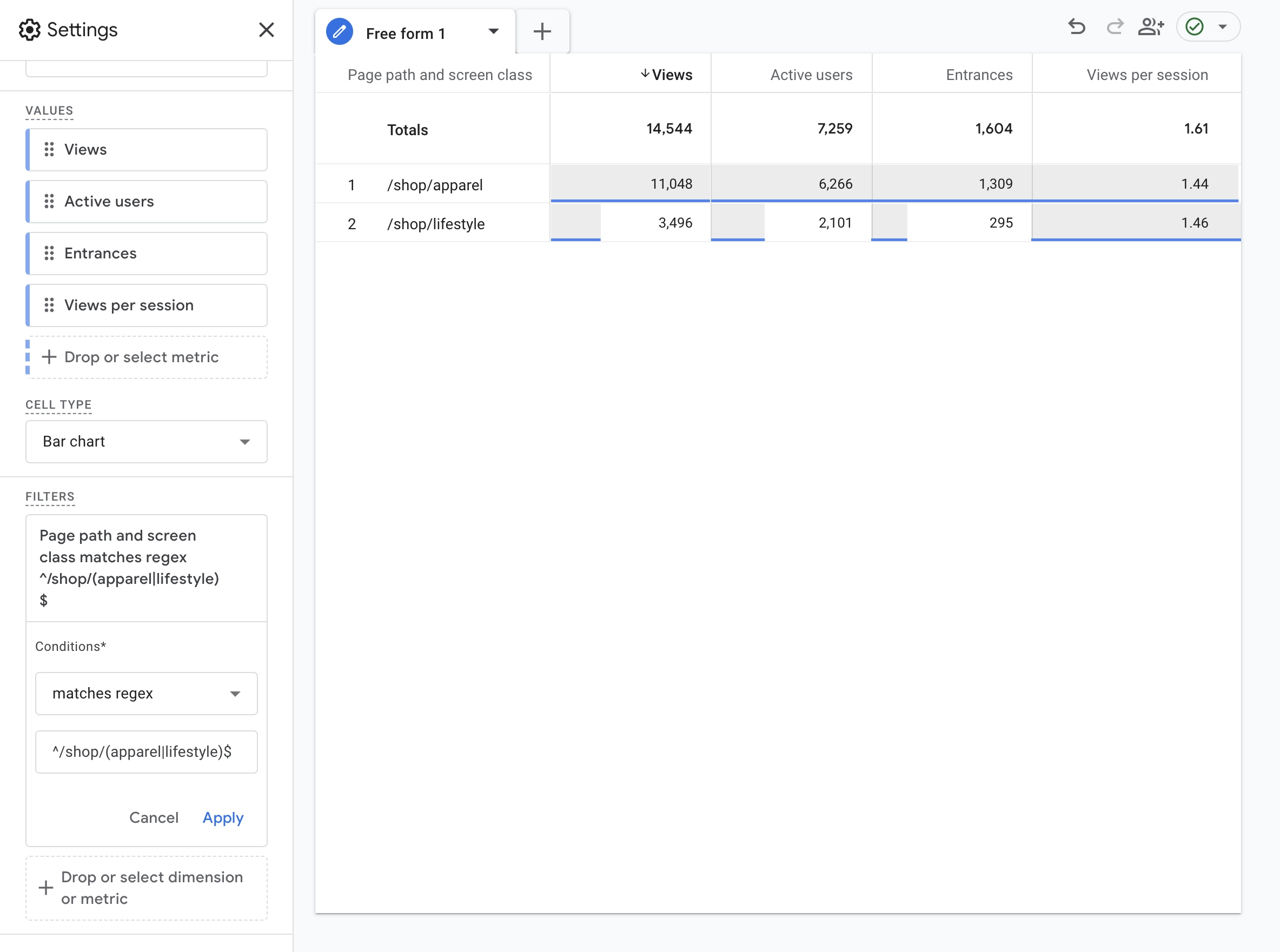Click the 3,496 views cell
Viewport: 1280px width, 952px height.
[x=631, y=222]
